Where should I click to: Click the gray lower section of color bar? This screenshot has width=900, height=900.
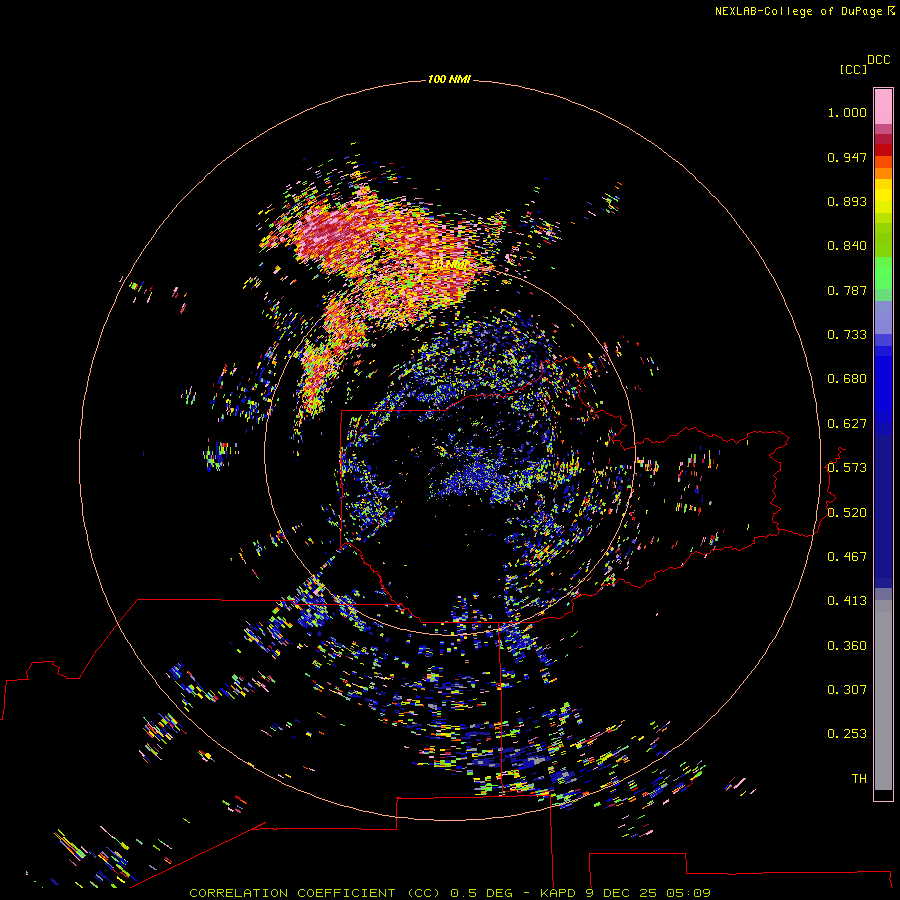pyautogui.click(x=883, y=695)
